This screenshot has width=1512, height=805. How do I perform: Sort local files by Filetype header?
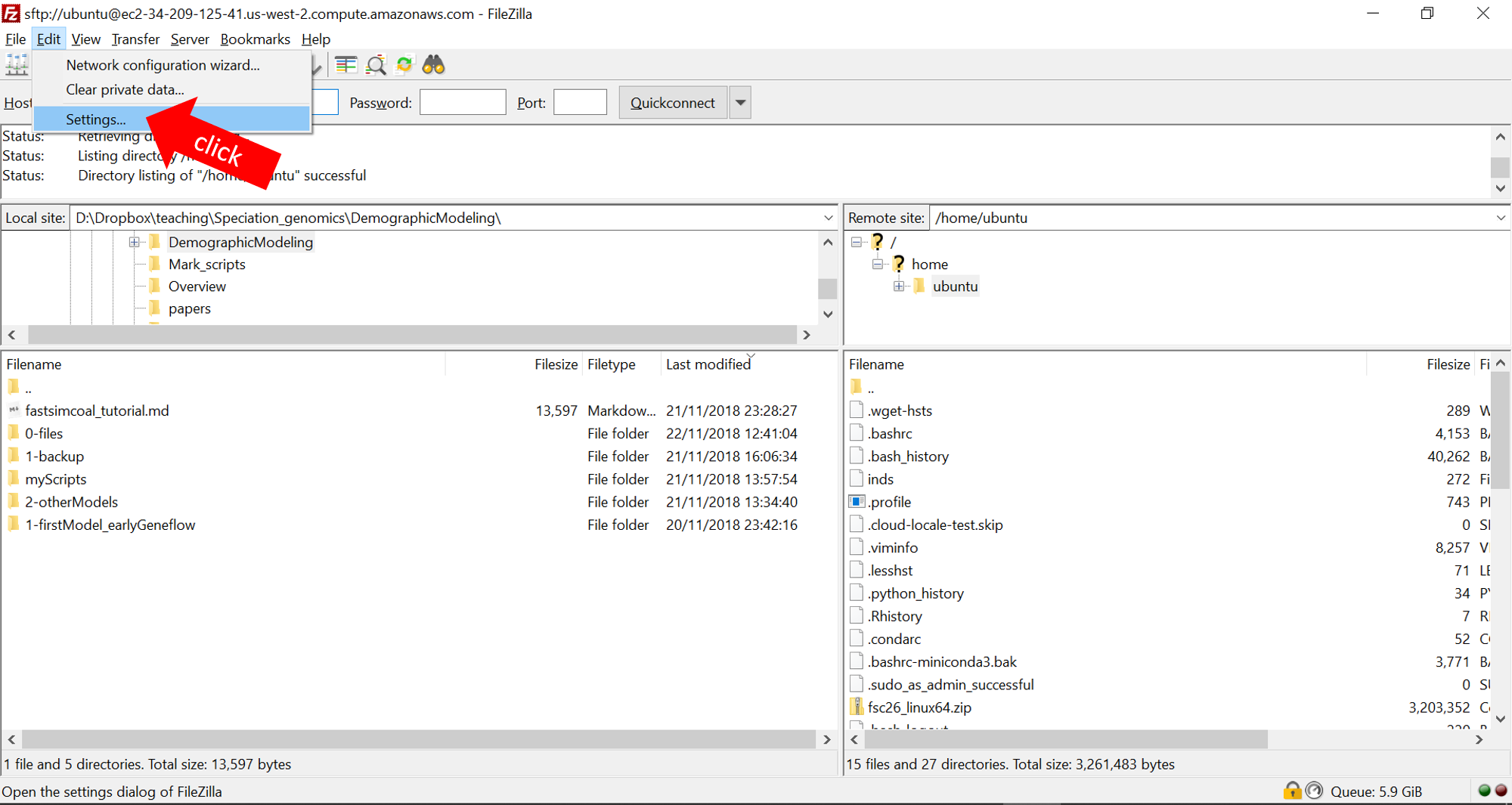tap(621, 364)
